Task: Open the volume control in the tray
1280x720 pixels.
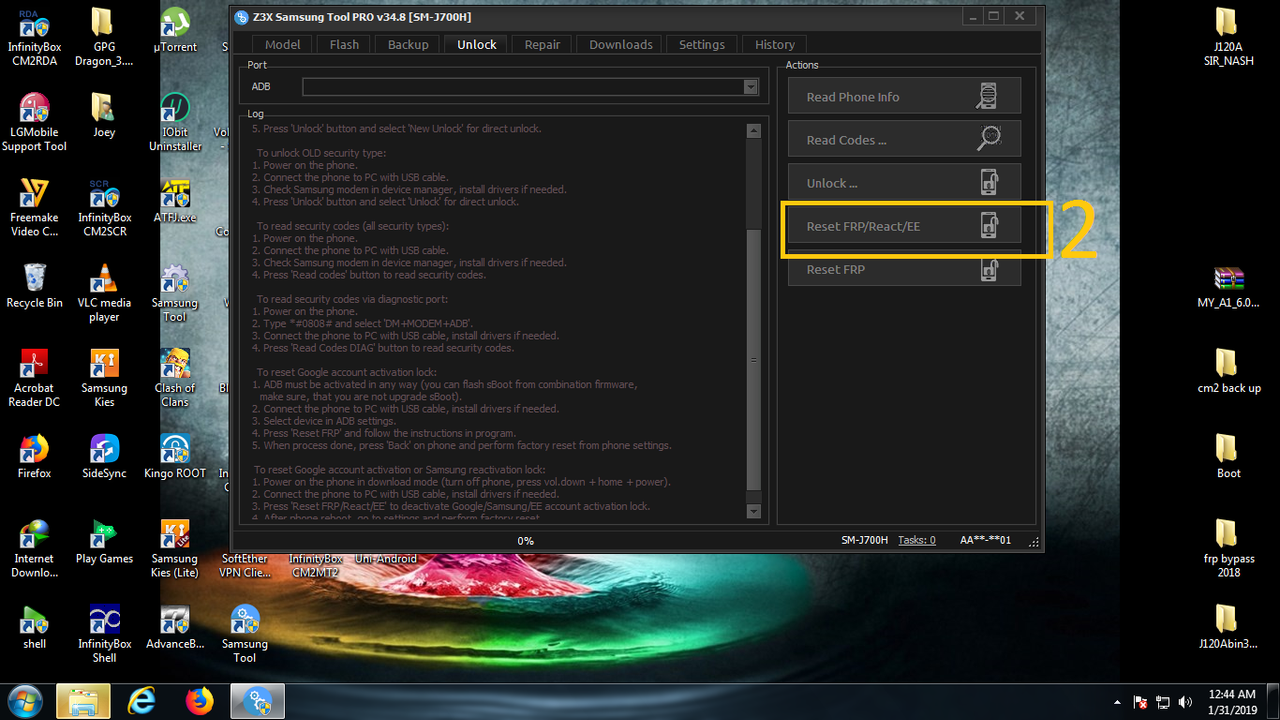Action: click(1186, 702)
